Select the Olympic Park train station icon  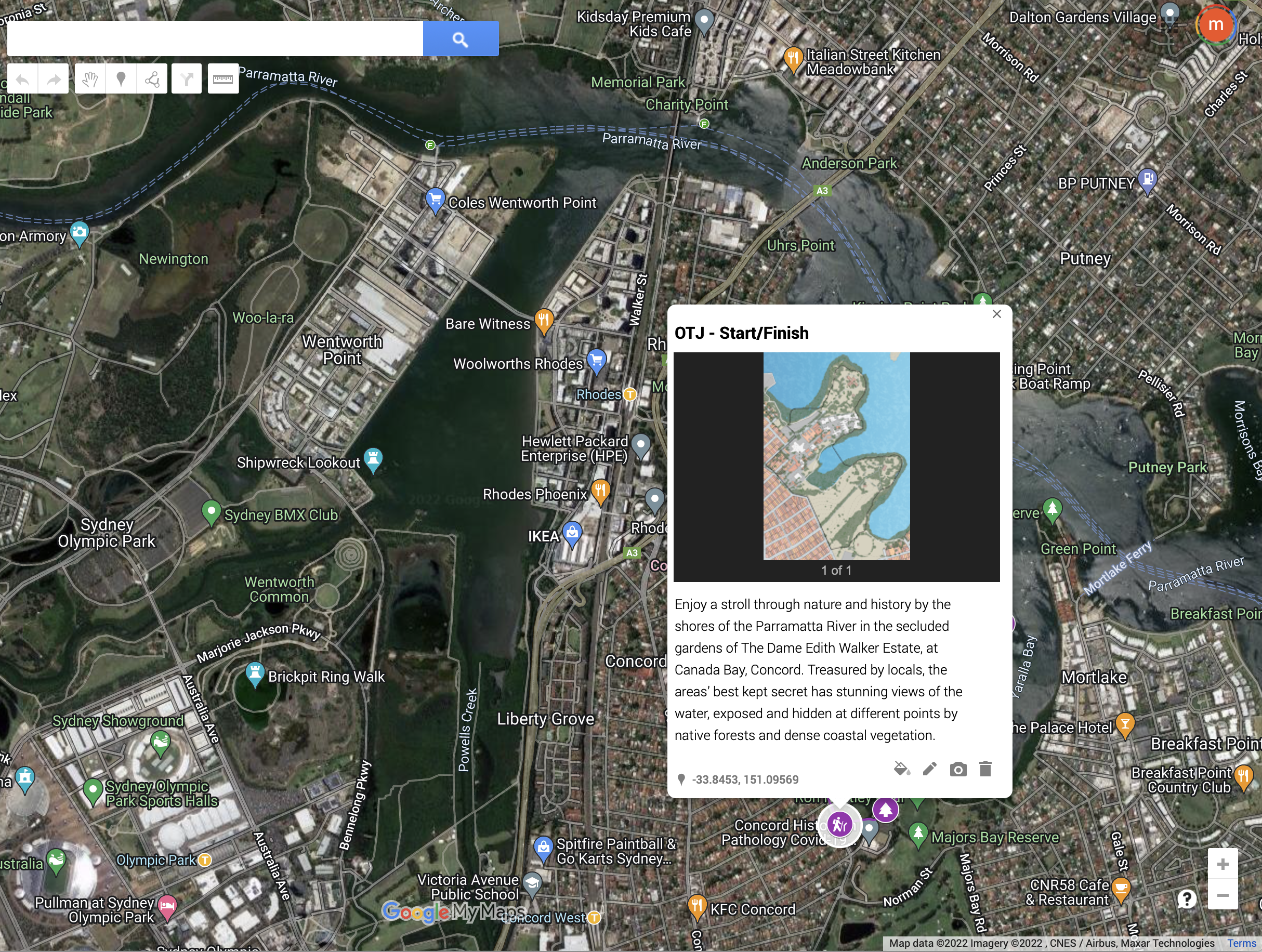205,860
